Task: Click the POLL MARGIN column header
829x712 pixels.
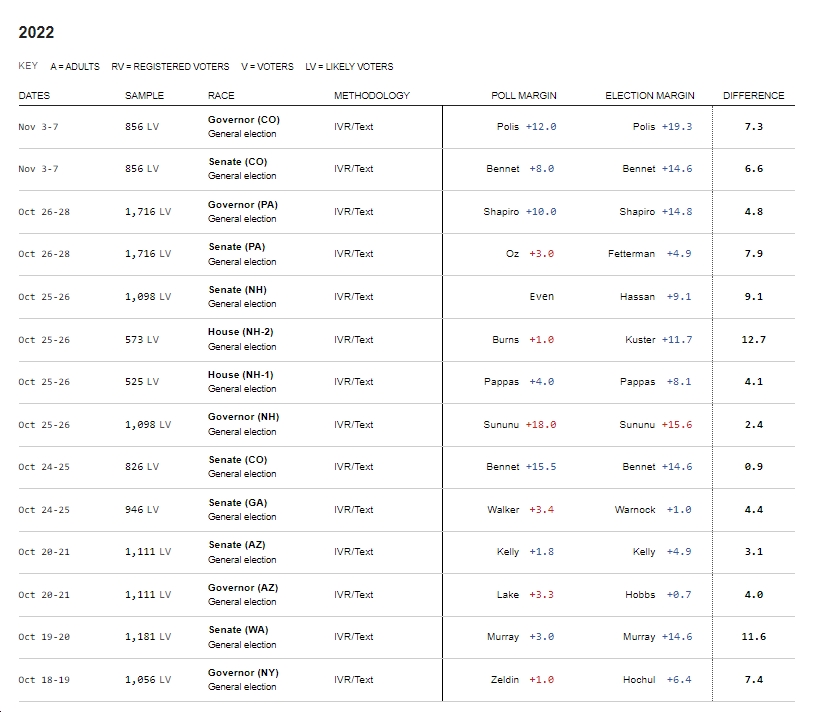Action: 523,96
